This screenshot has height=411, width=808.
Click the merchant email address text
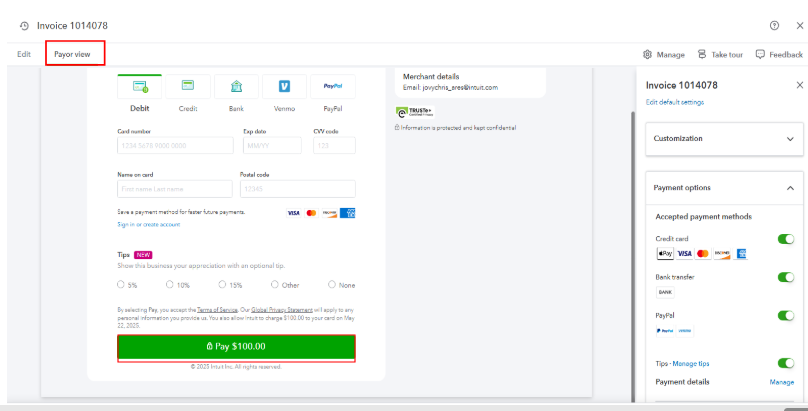[x=460, y=88]
